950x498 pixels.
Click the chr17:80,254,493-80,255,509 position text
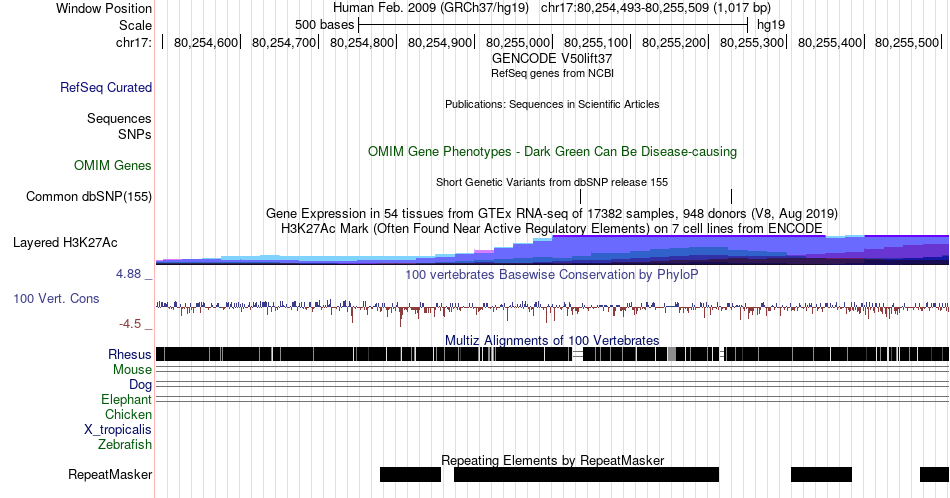[656, 8]
